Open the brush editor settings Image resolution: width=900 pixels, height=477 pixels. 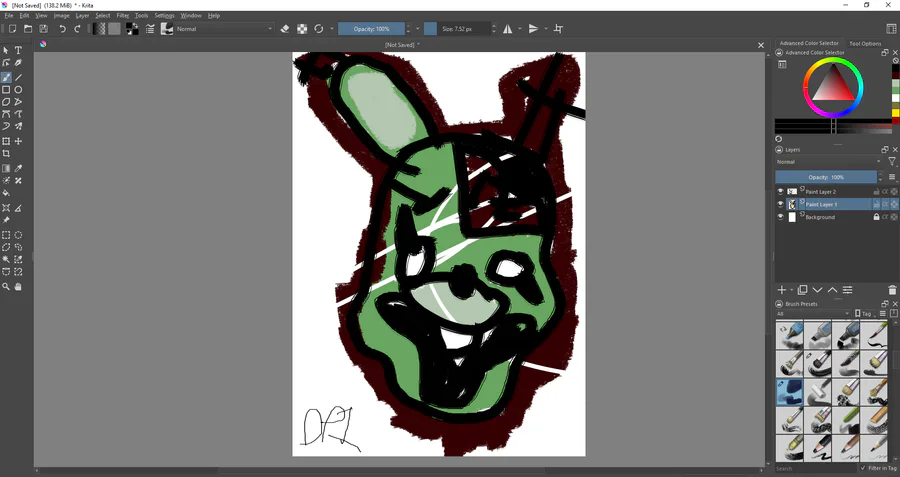(150, 29)
